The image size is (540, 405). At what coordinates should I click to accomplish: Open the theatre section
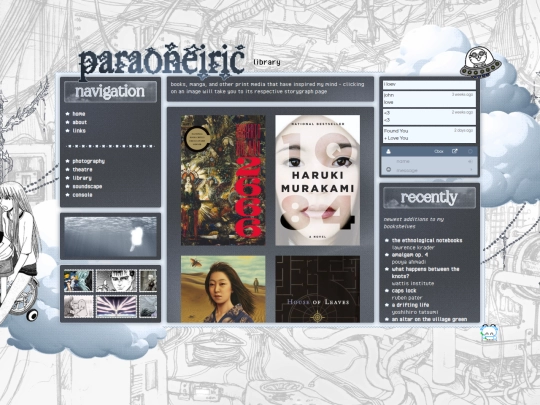82,170
